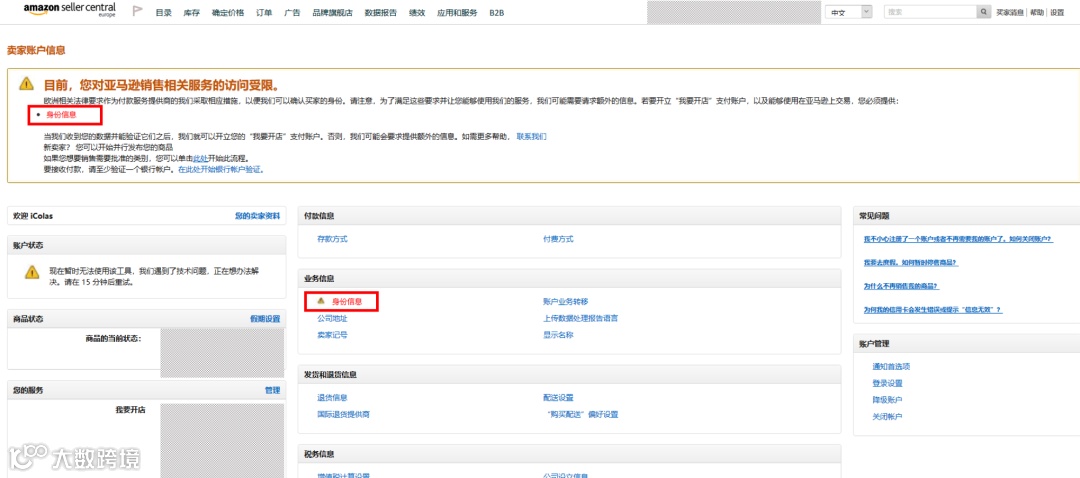
Task: Open the 订单 menu
Action: (264, 12)
